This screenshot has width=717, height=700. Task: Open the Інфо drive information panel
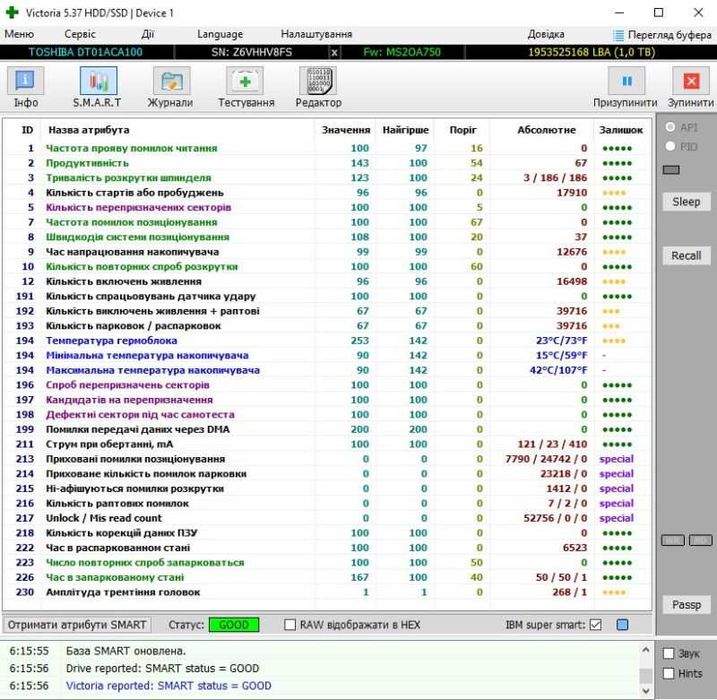[x=25, y=81]
